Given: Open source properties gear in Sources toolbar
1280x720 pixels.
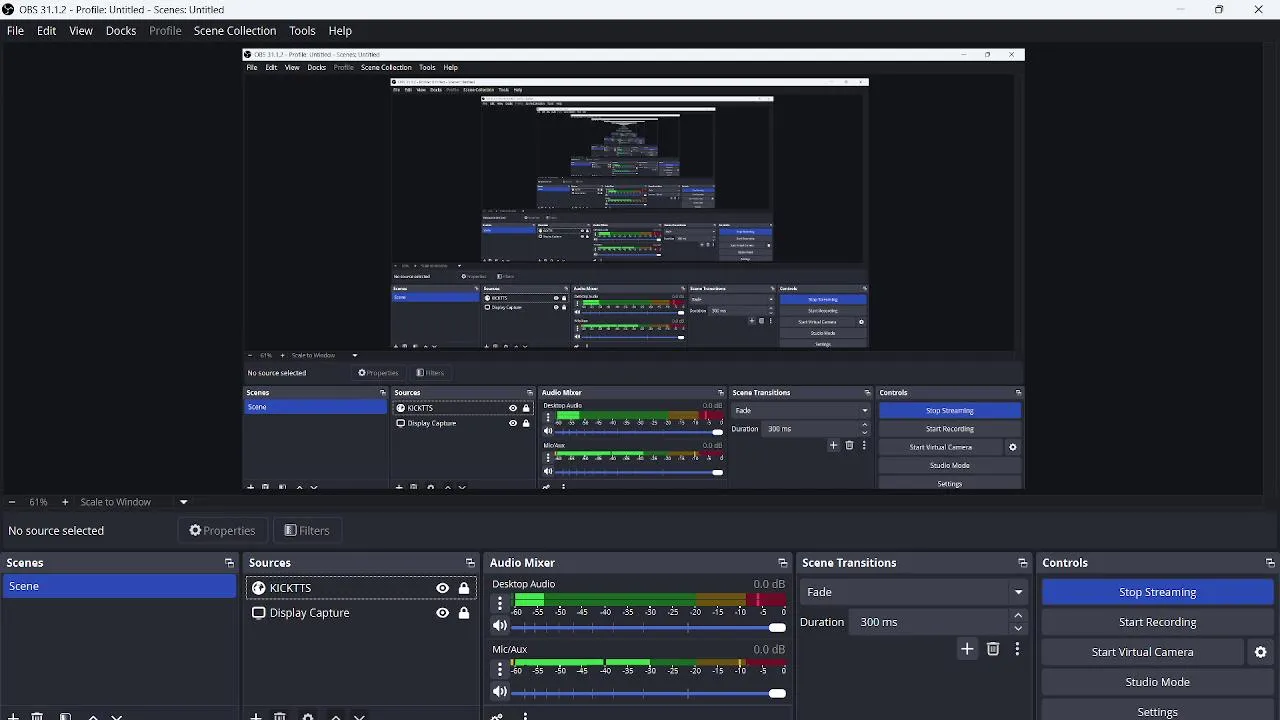Looking at the screenshot, I should click(x=308, y=716).
